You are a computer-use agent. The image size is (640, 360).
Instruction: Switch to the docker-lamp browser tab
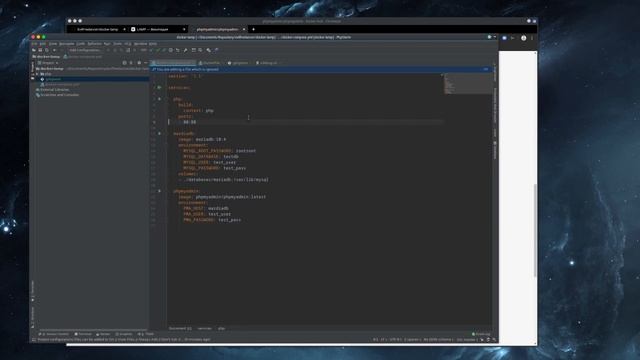(98, 29)
